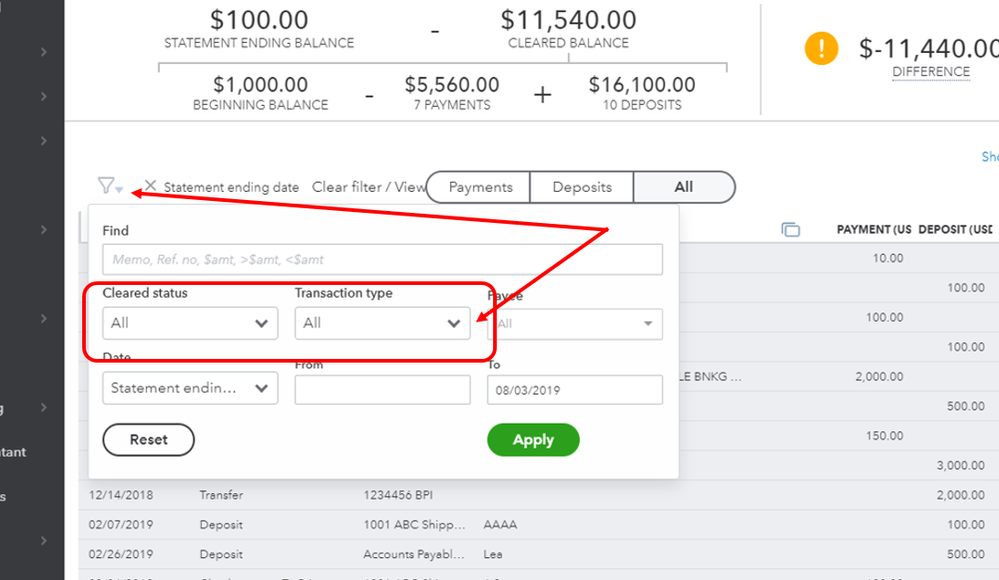This screenshot has width=999, height=580.
Task: Open the Cleared status dropdown
Action: [x=189, y=323]
